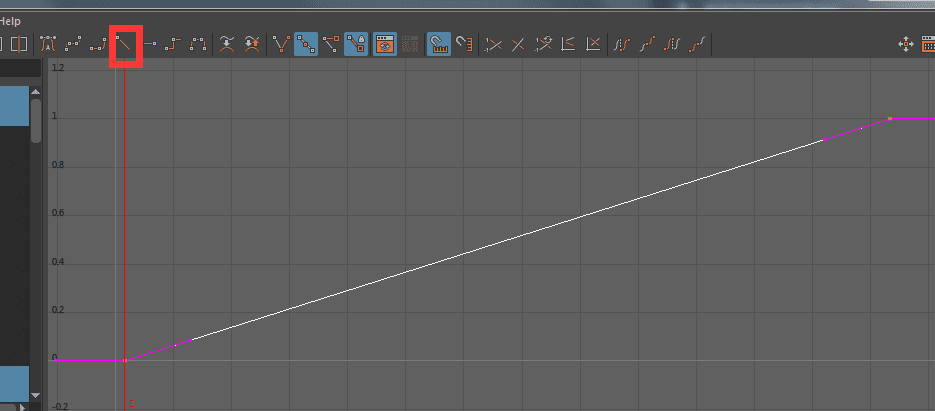Viewport: 935px width, 411px height.
Task: Select the outer tangent handle near value 0.9
Action: [x=823, y=140]
